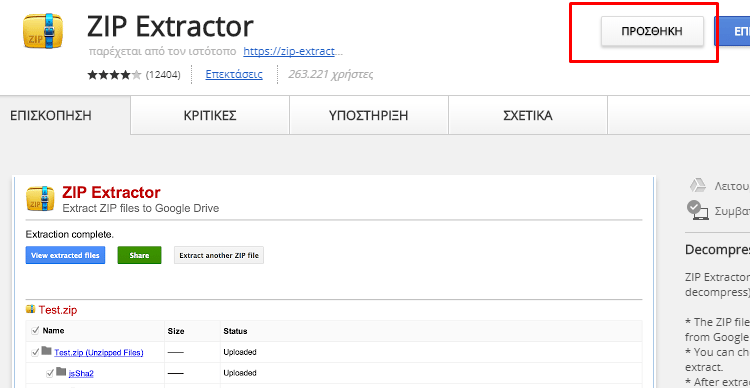Image resolution: width=750 pixels, height=388 pixels.
Task: Click the small zip icon beside Test.zip
Action: [31, 309]
